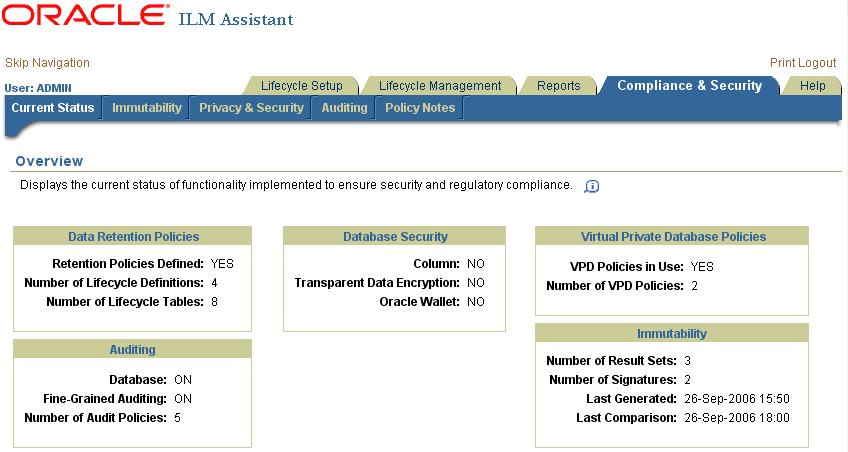This screenshot has height=452, width=848.
Task: Click the Number of Signatures value 2
Action: (687, 380)
